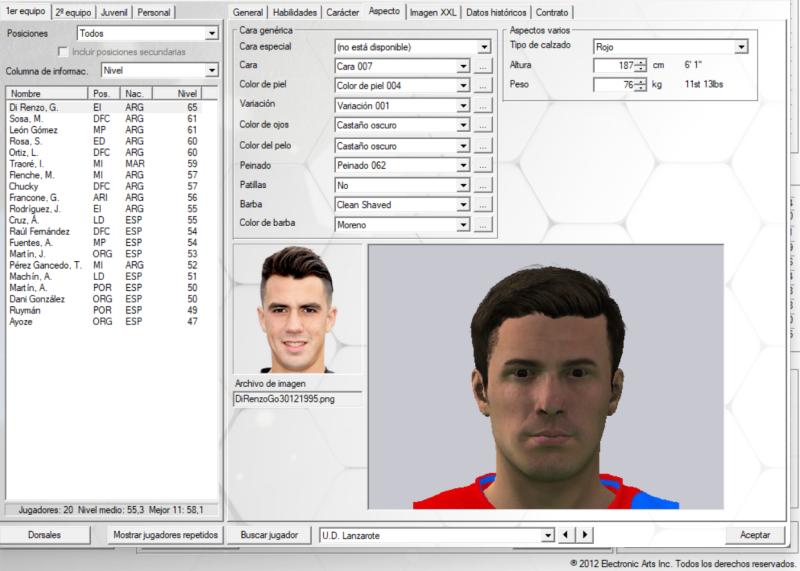Select player Ayoze in the list
Viewport: 800px width, 571px height.
104,321
